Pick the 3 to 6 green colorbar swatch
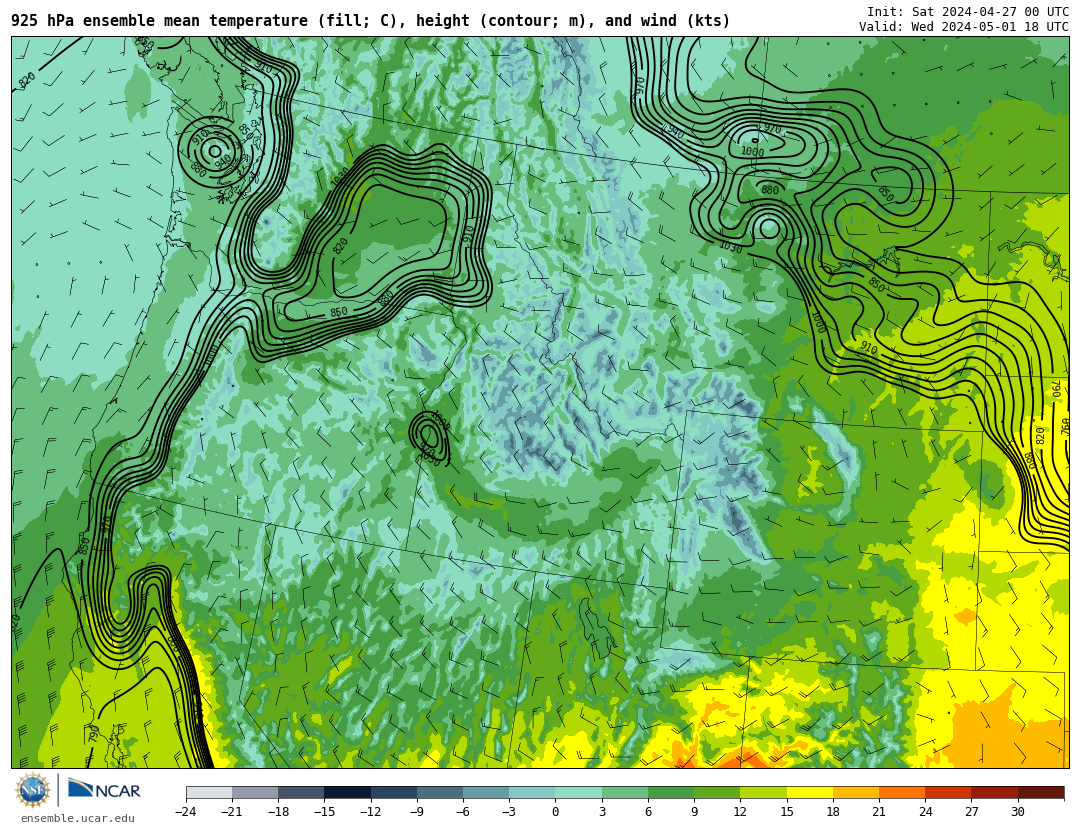Screen dimensions: 1080x831 [x=625, y=792]
